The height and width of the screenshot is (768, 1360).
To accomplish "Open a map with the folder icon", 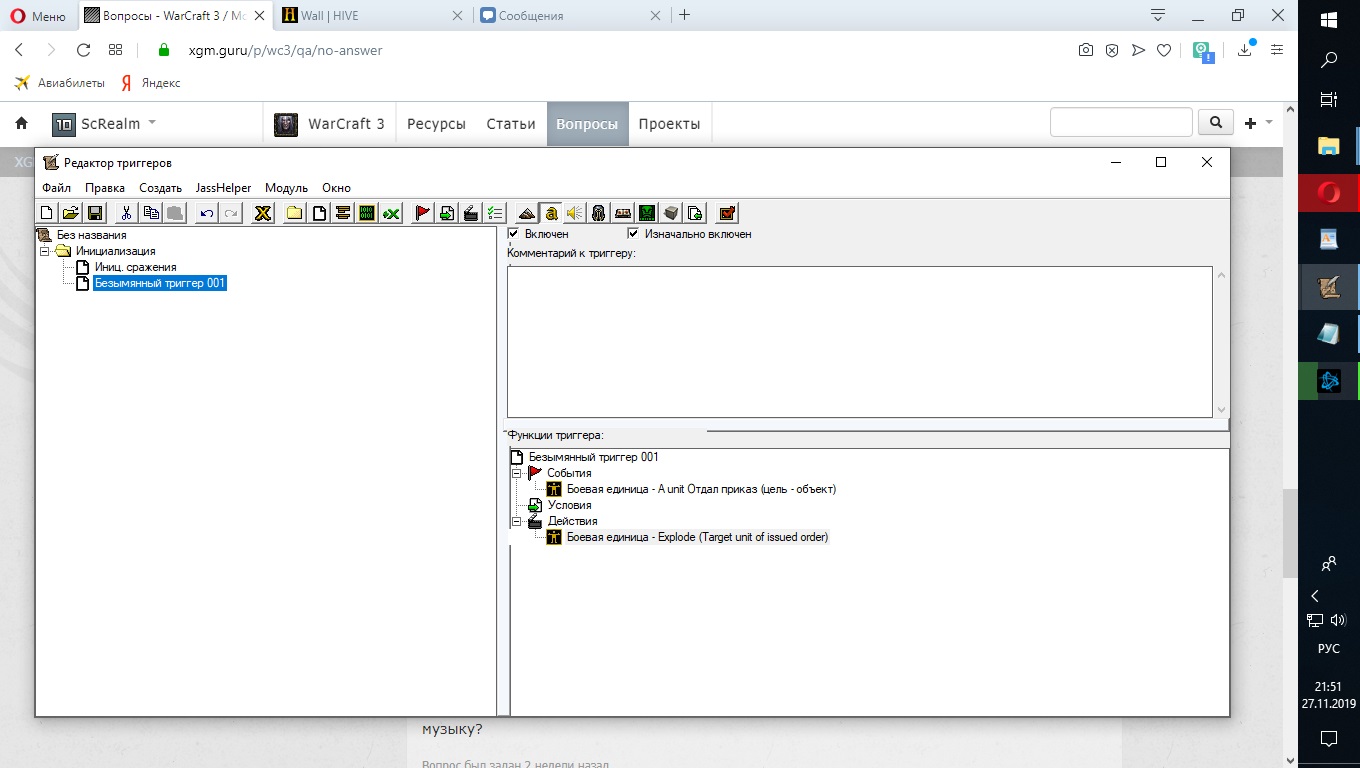I will coord(71,212).
